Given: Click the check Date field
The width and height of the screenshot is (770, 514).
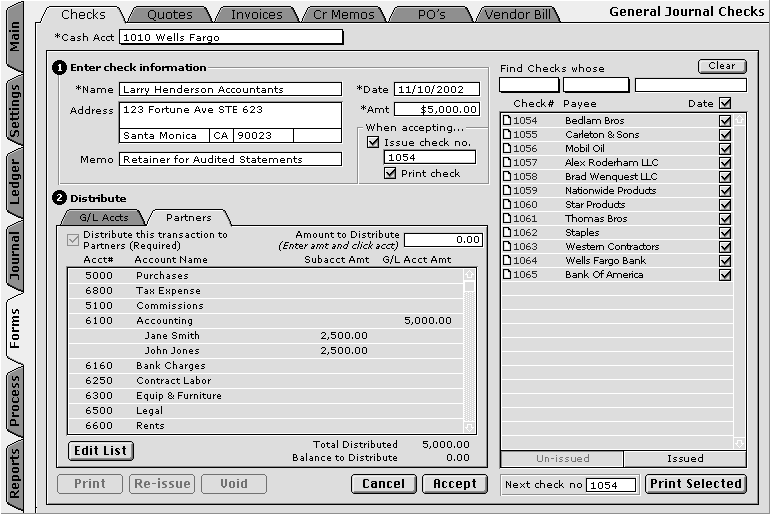Looking at the screenshot, I should click(437, 89).
